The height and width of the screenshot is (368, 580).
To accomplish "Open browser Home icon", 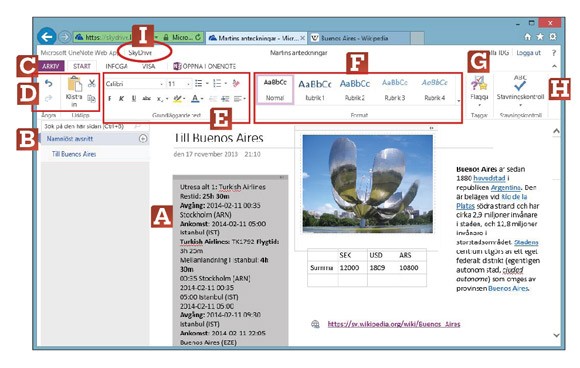I will [x=528, y=37].
